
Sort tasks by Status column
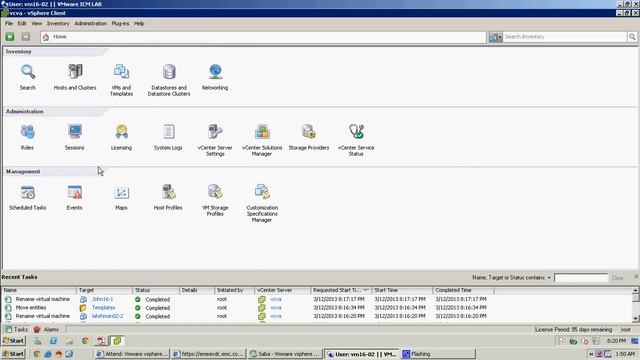(156, 290)
